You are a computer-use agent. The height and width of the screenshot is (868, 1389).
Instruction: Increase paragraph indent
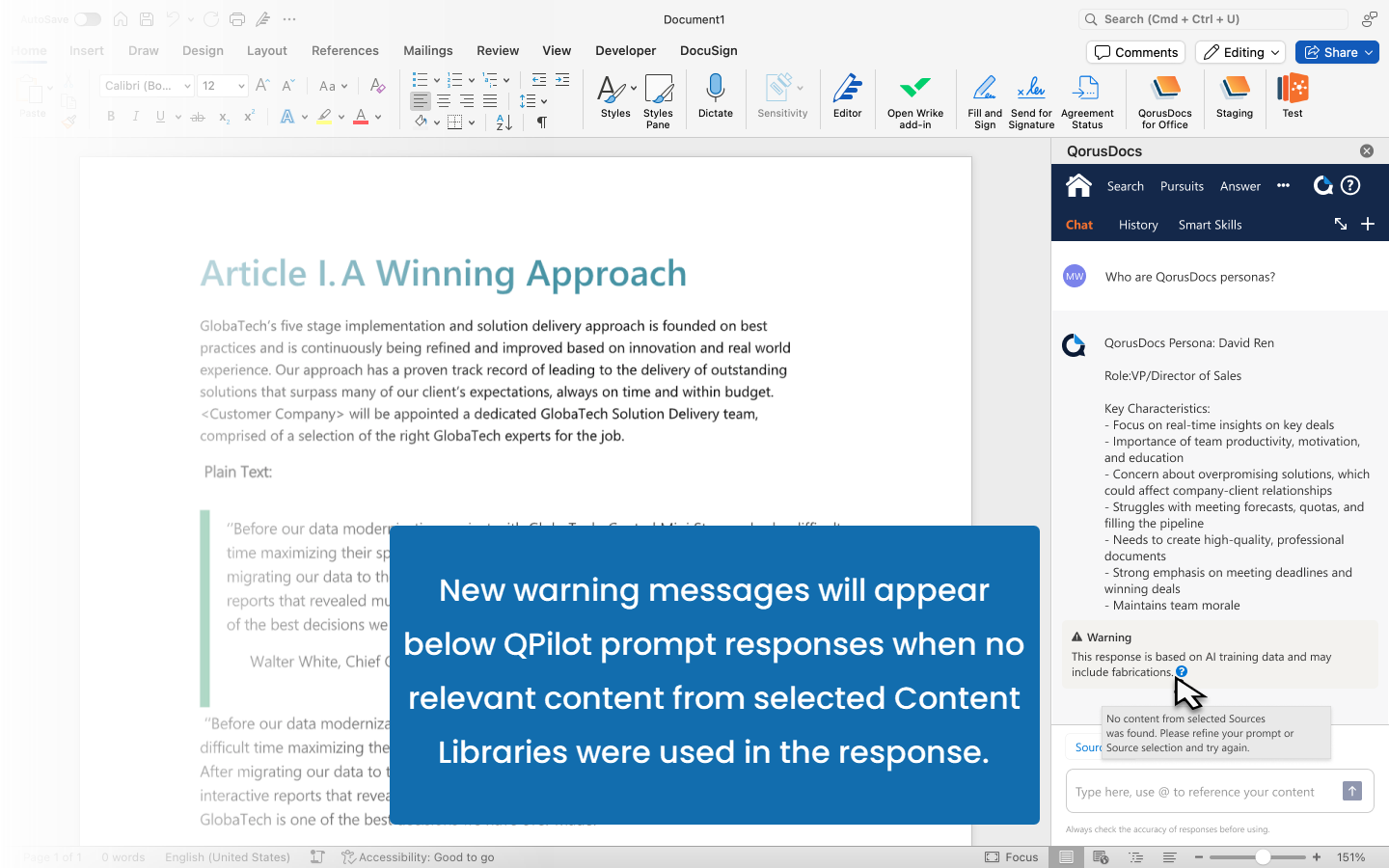[x=562, y=79]
